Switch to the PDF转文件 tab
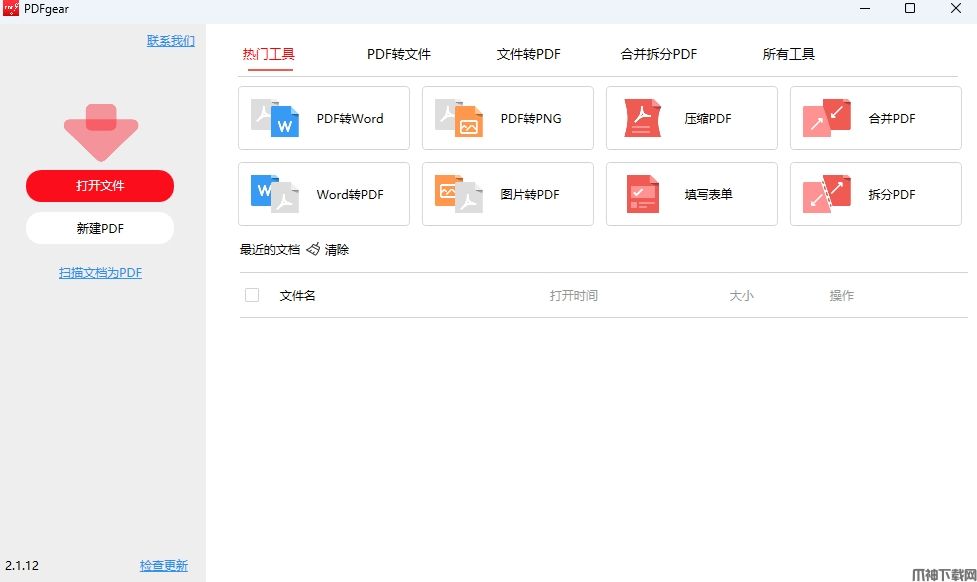The image size is (977, 582). click(398, 54)
